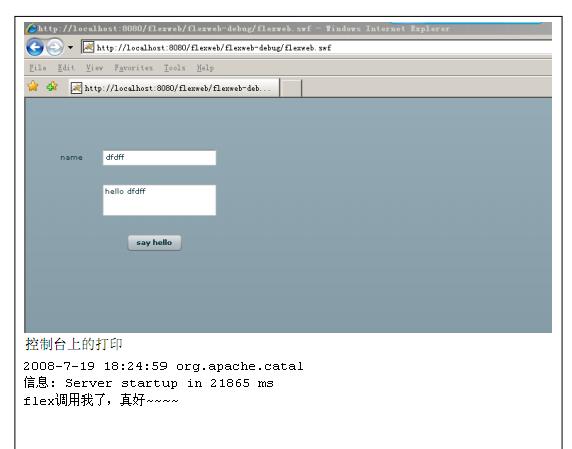
Task: Open the Help menu
Action: pyautogui.click(x=205, y=68)
